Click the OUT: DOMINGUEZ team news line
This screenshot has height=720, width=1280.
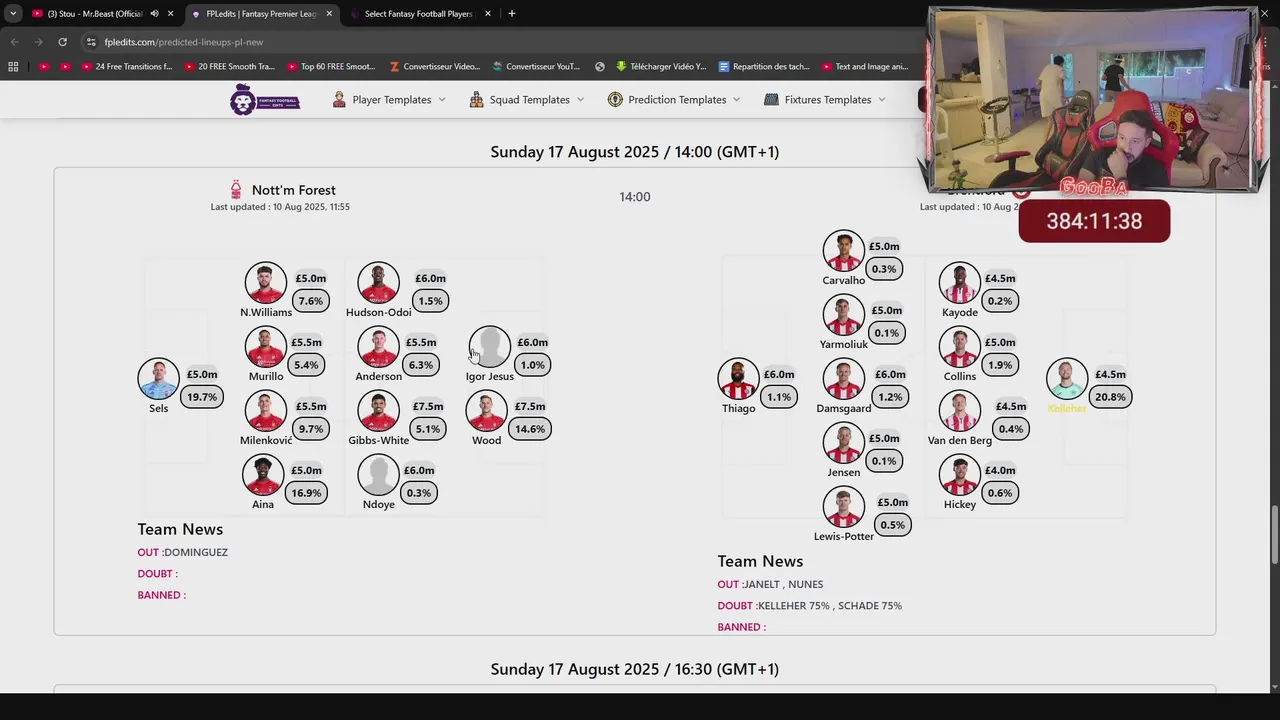pos(183,552)
